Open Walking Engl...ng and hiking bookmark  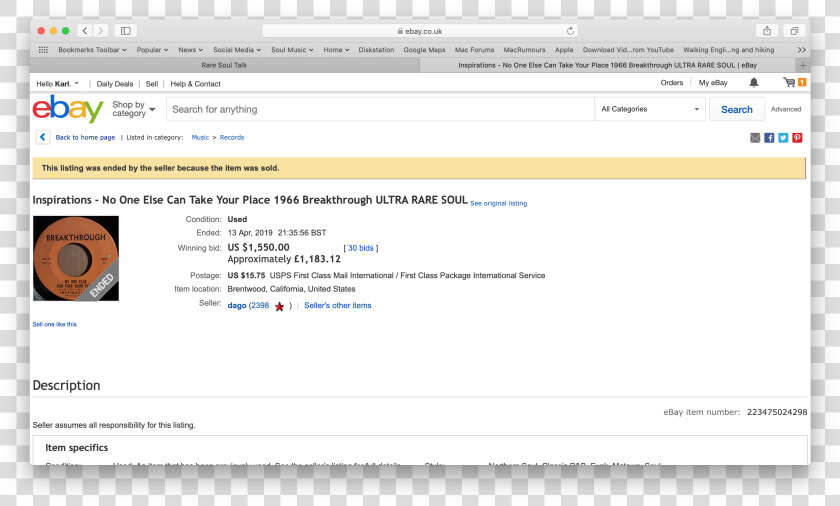click(729, 50)
